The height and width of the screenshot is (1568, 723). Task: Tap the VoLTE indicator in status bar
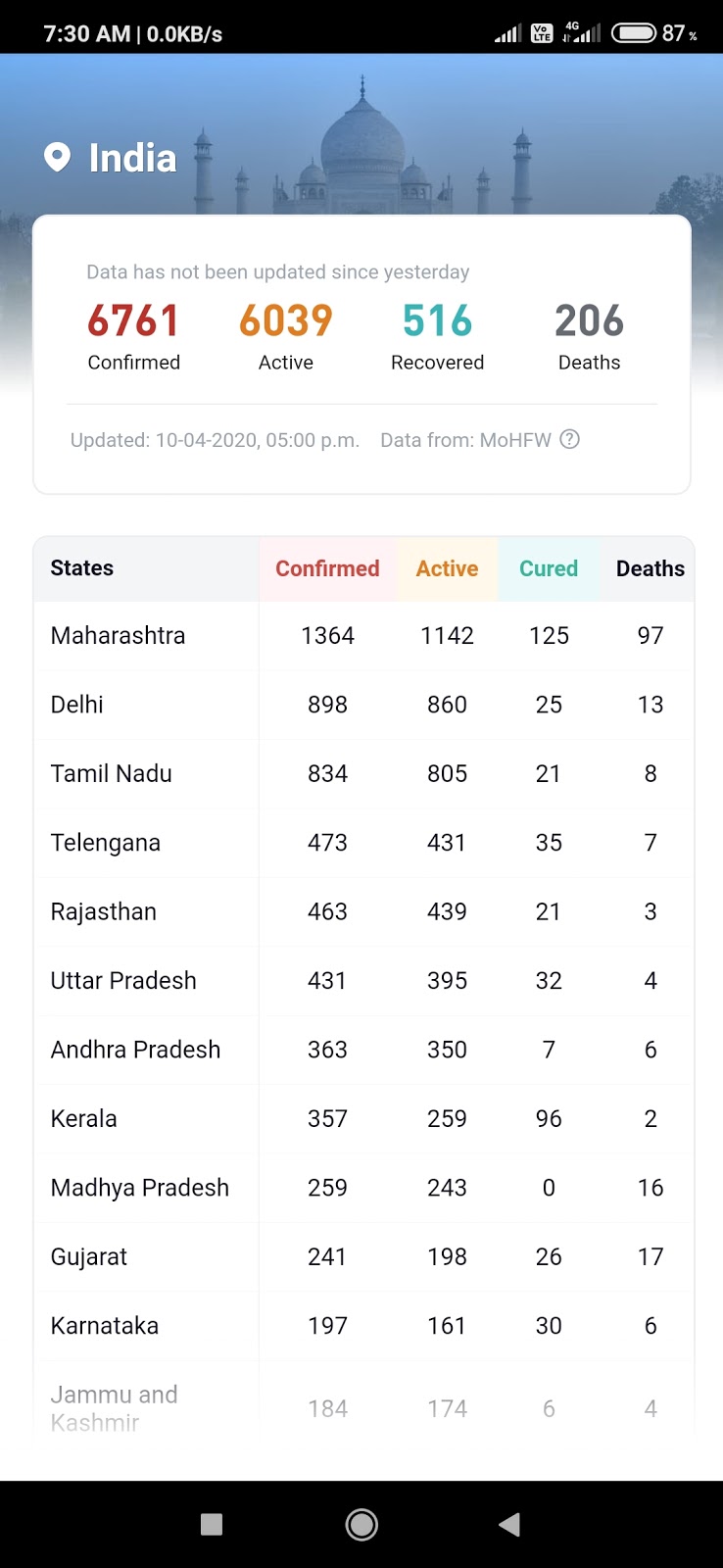[x=542, y=33]
